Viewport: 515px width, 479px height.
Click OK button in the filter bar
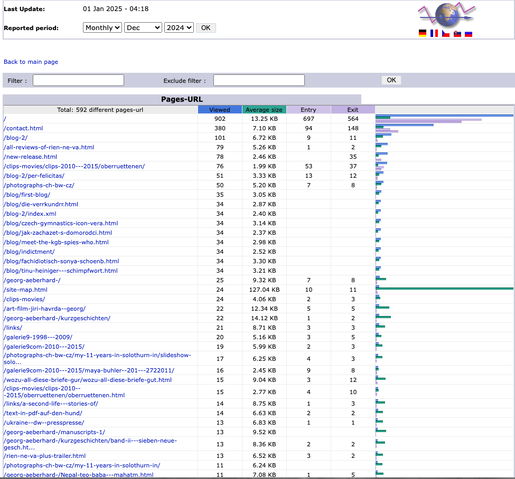(391, 80)
